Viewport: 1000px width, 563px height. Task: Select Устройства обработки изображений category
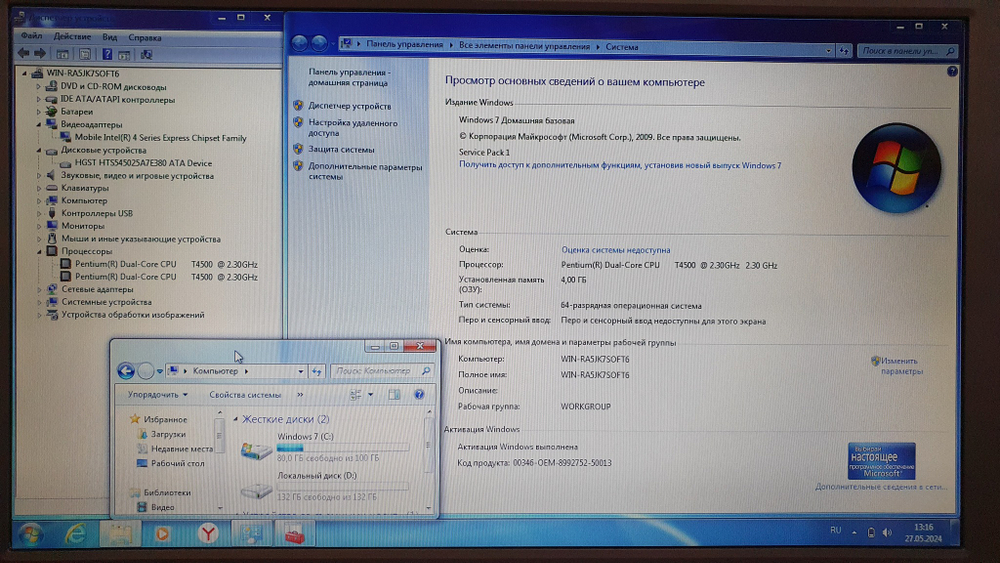[x=133, y=315]
